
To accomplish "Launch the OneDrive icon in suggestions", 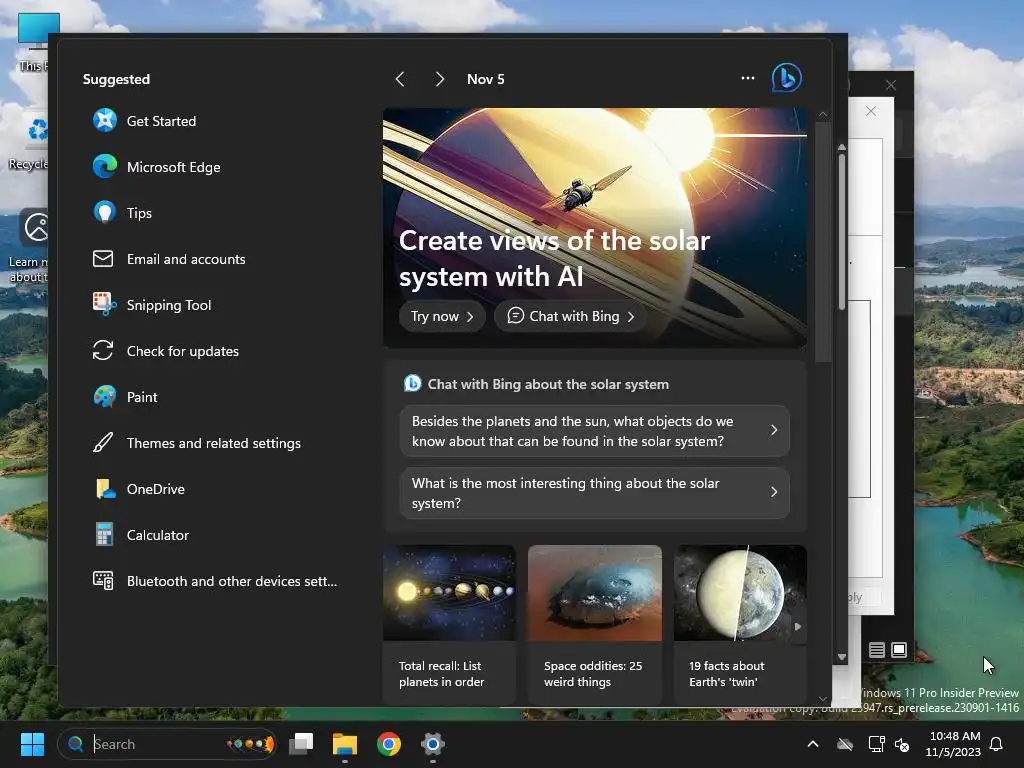I will pyautogui.click(x=104, y=489).
